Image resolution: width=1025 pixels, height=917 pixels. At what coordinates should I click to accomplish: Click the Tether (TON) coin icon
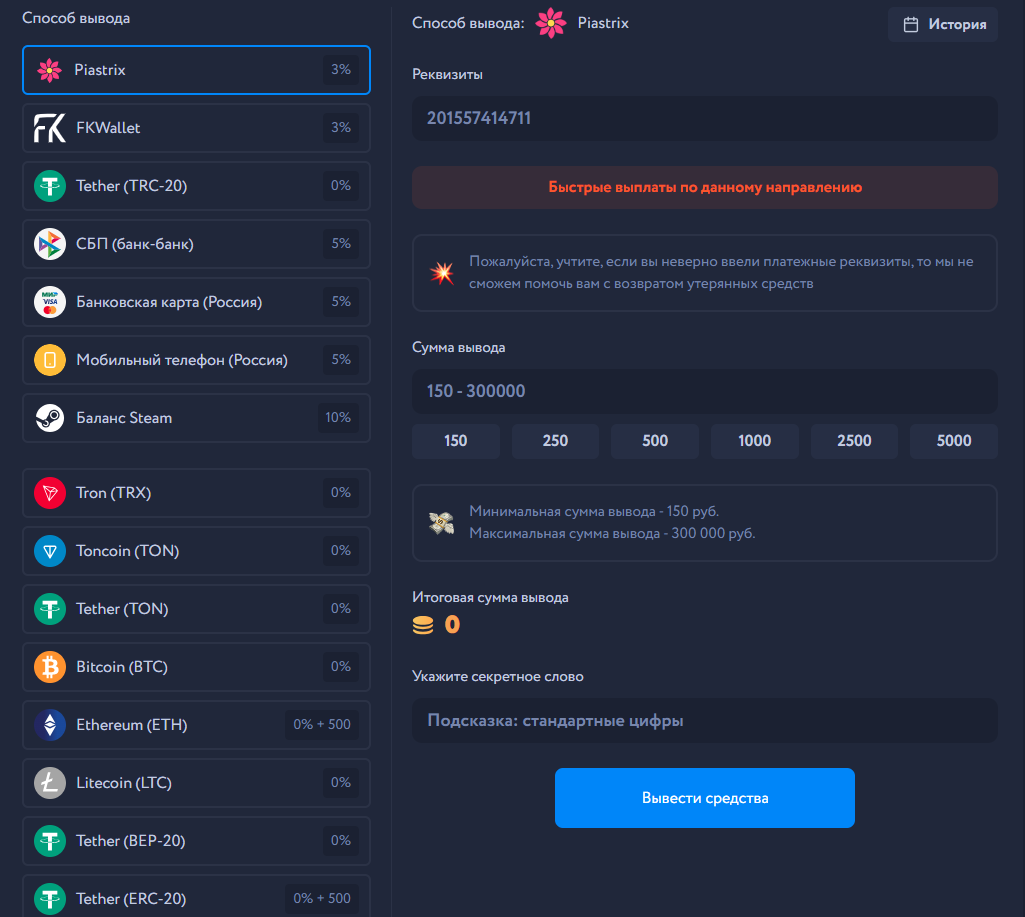pyautogui.click(x=50, y=609)
